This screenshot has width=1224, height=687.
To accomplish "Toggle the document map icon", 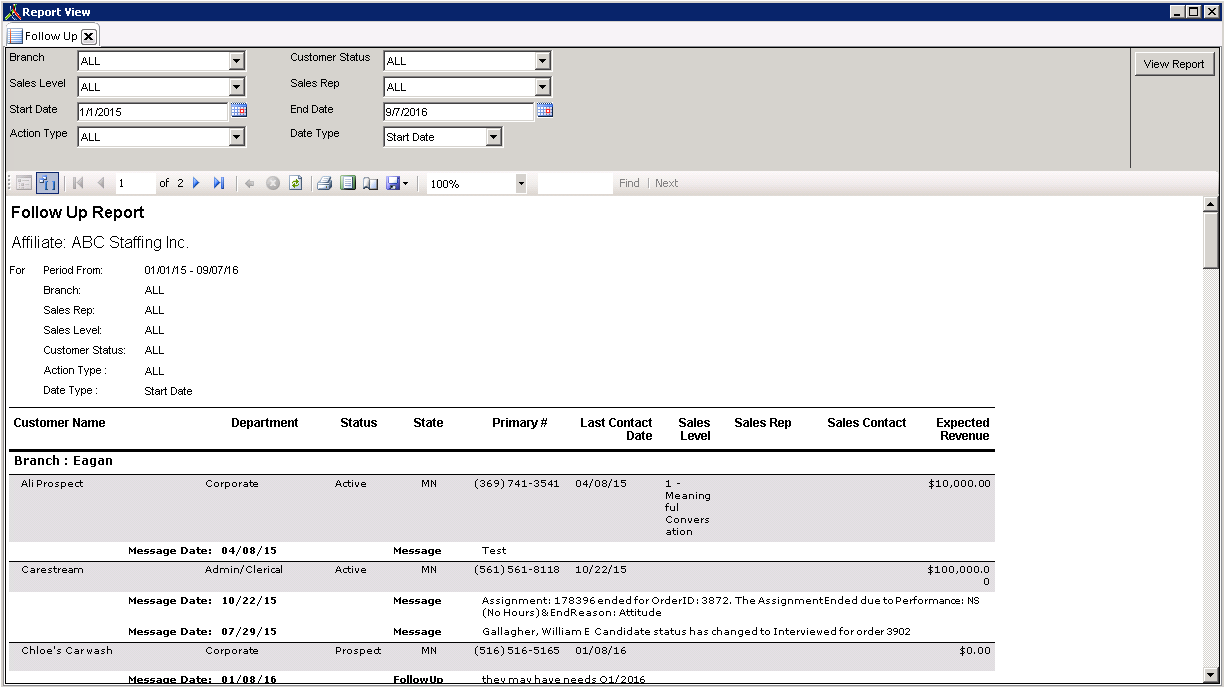I will point(24,183).
